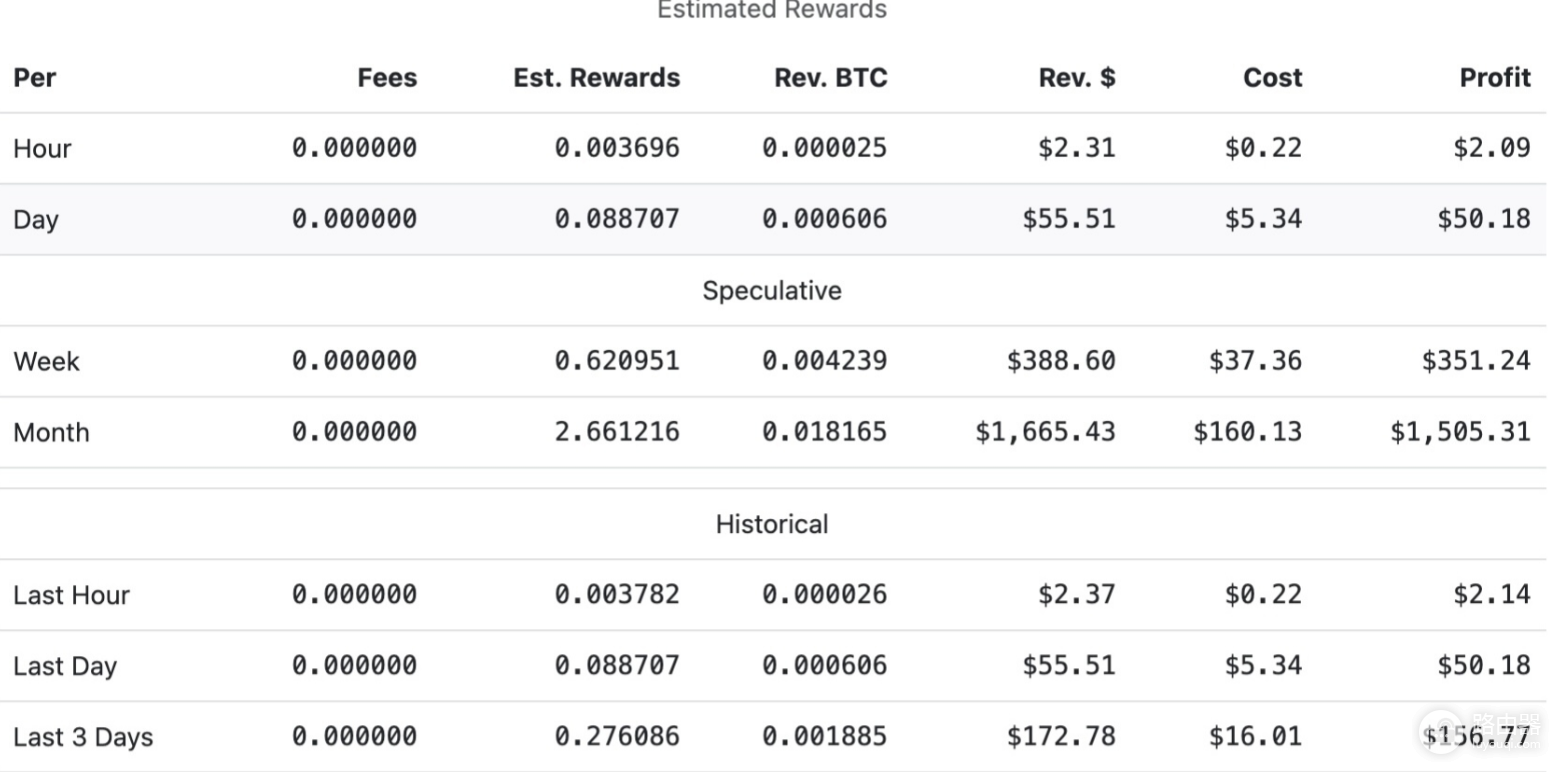1559x772 pixels.
Task: Select the Last 3 Days row label
Action: tap(83, 738)
